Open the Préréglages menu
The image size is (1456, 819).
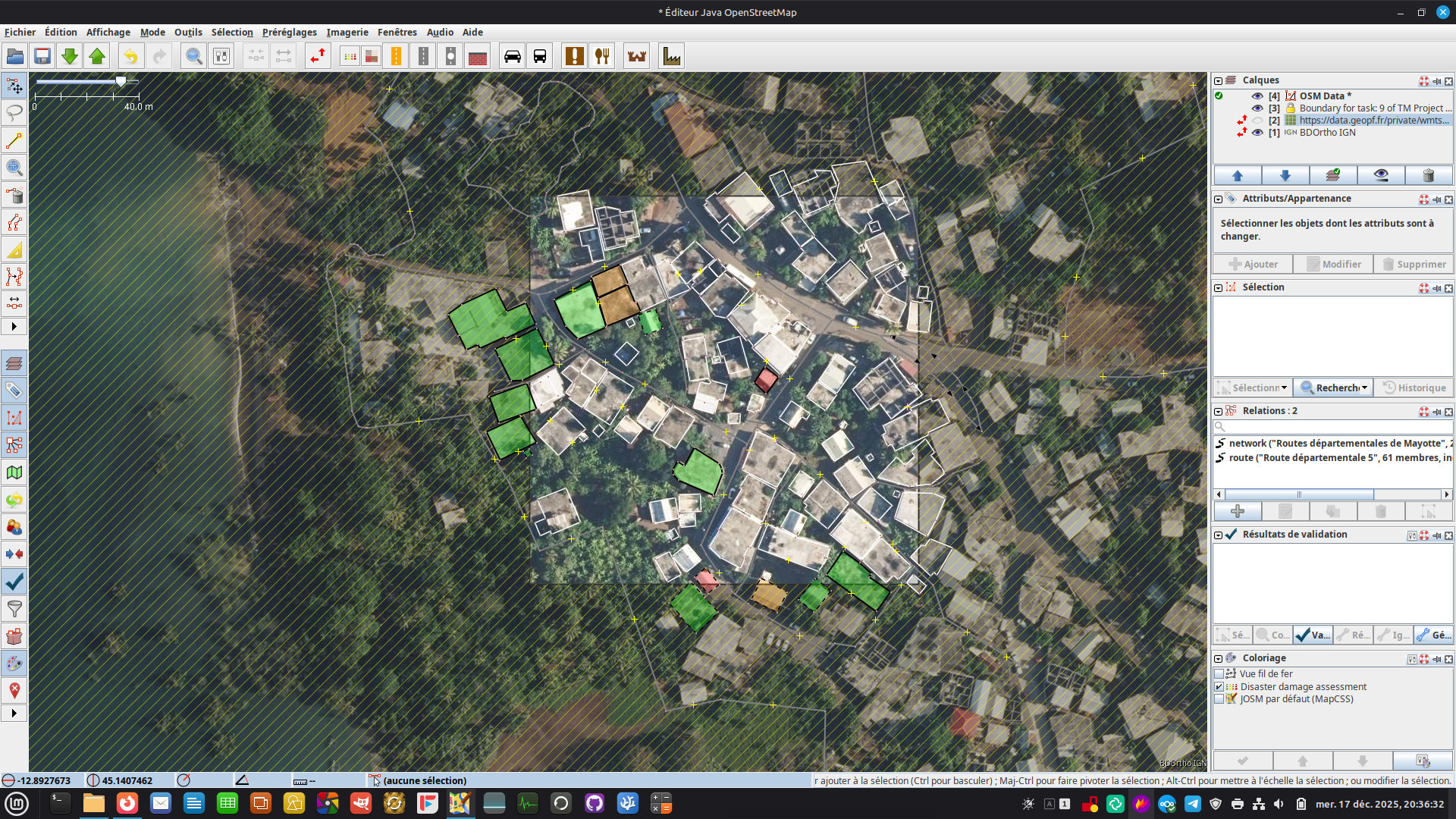290,32
